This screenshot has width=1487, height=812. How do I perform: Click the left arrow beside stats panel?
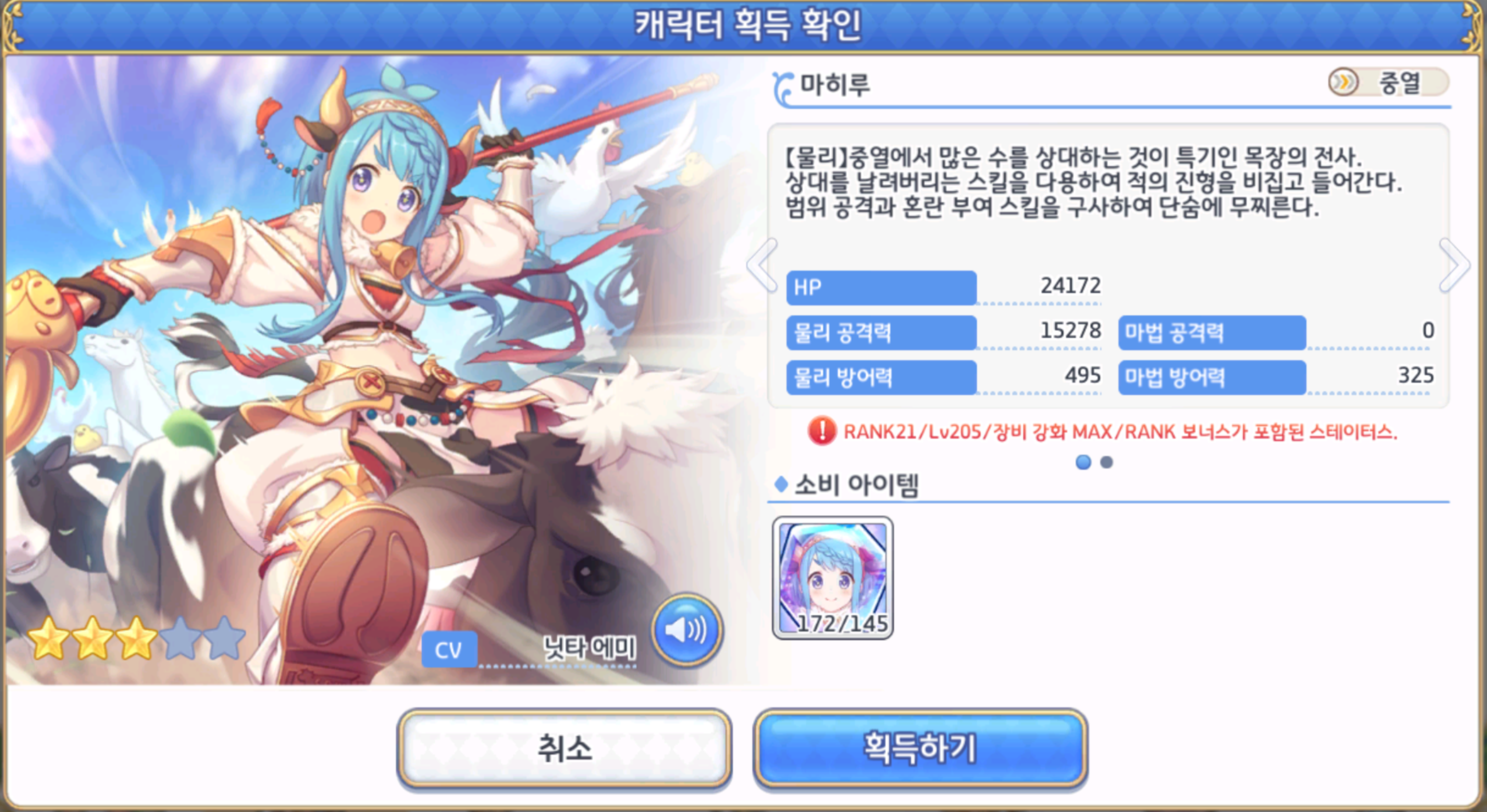763,265
